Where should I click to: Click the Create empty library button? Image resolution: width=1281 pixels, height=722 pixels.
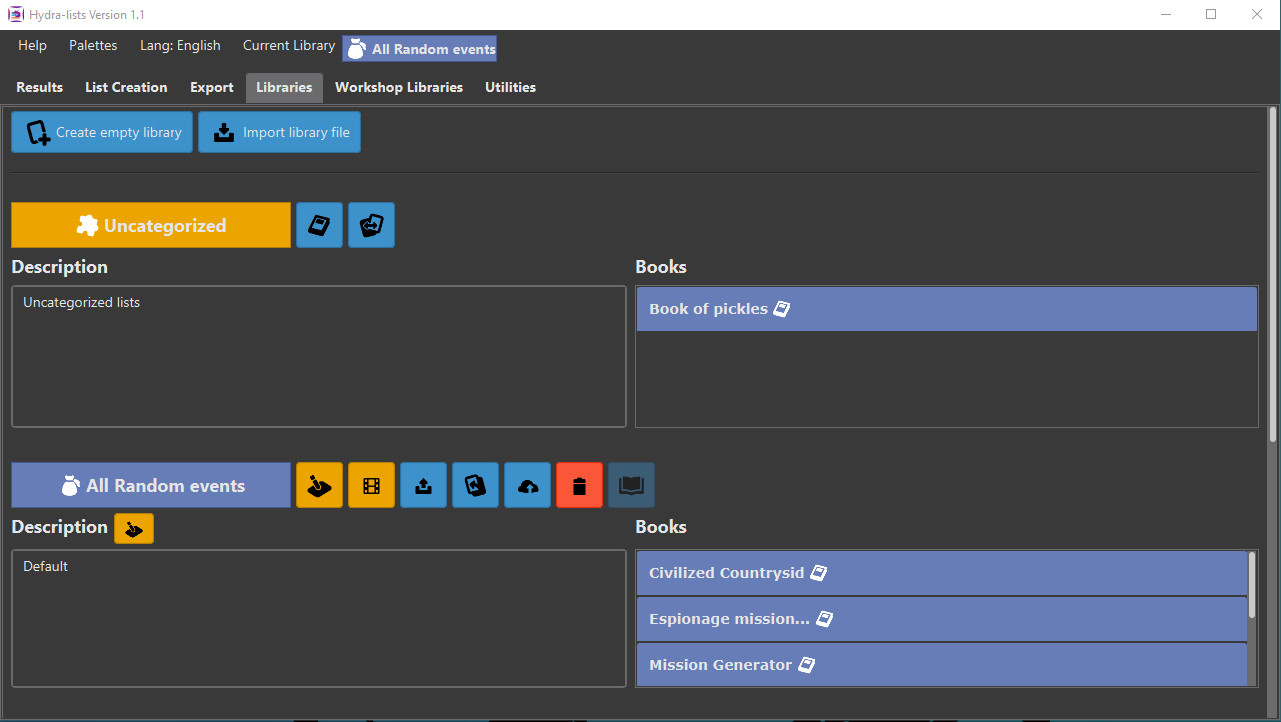coord(101,131)
